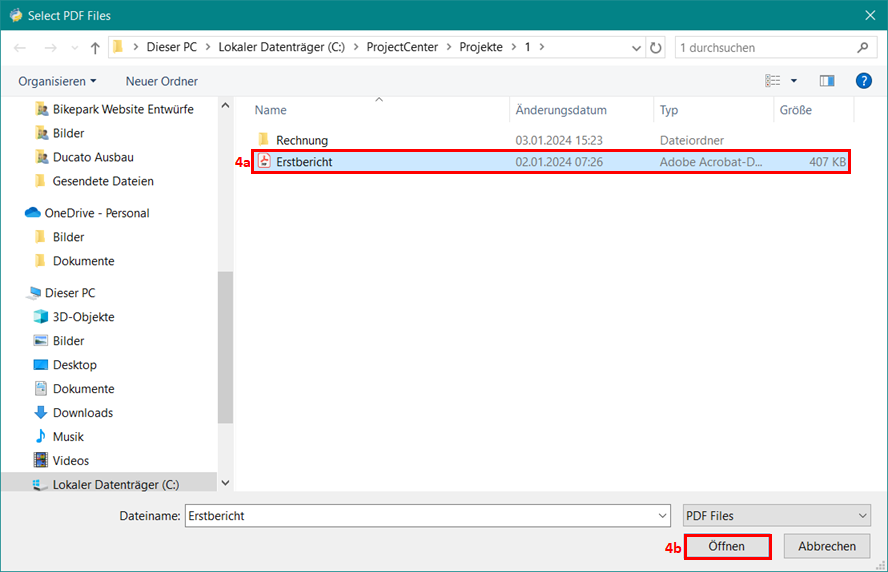Click the search box '1 durchsuchen'
Image resolution: width=888 pixels, height=572 pixels.
pos(765,48)
